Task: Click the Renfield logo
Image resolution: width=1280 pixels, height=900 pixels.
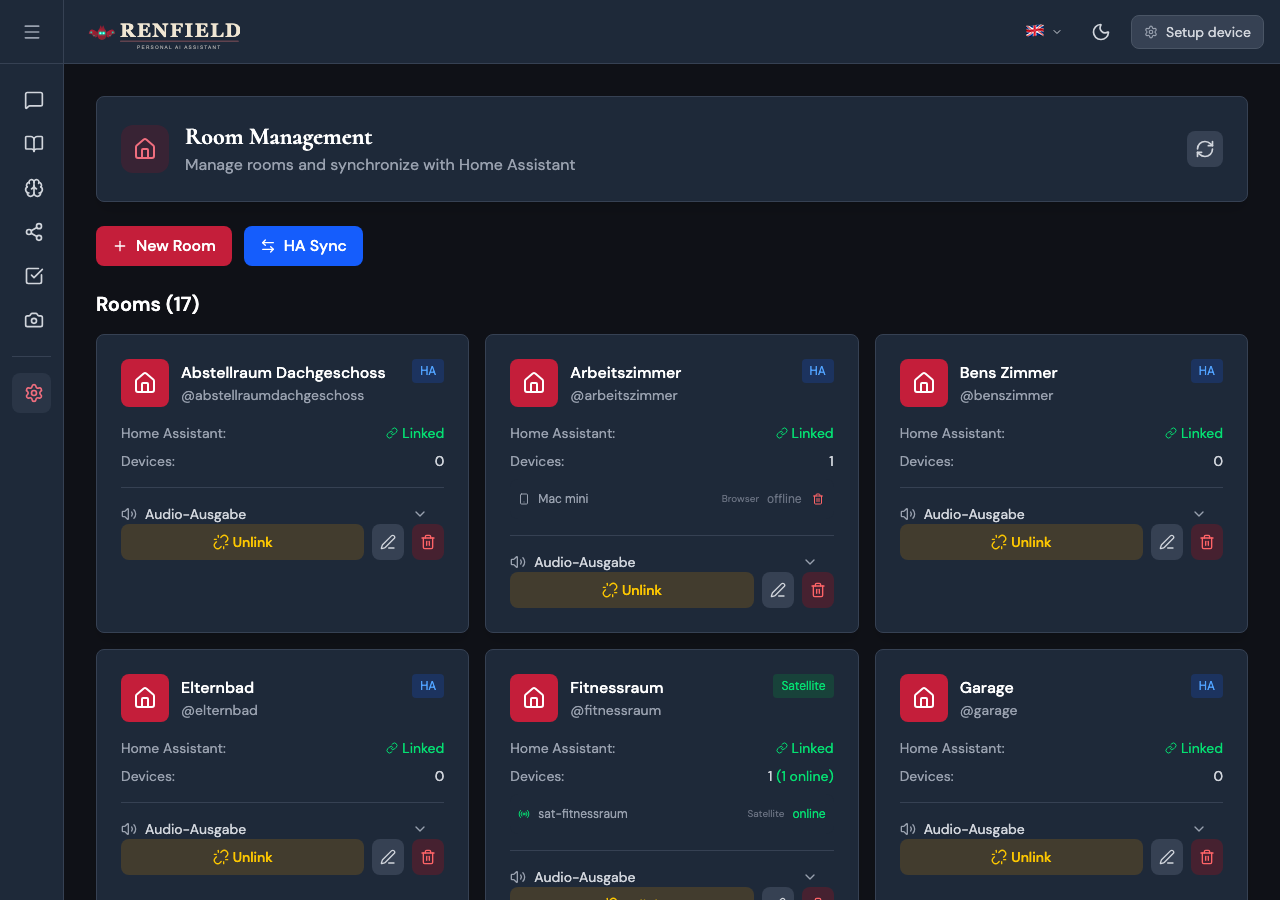Action: click(x=165, y=34)
